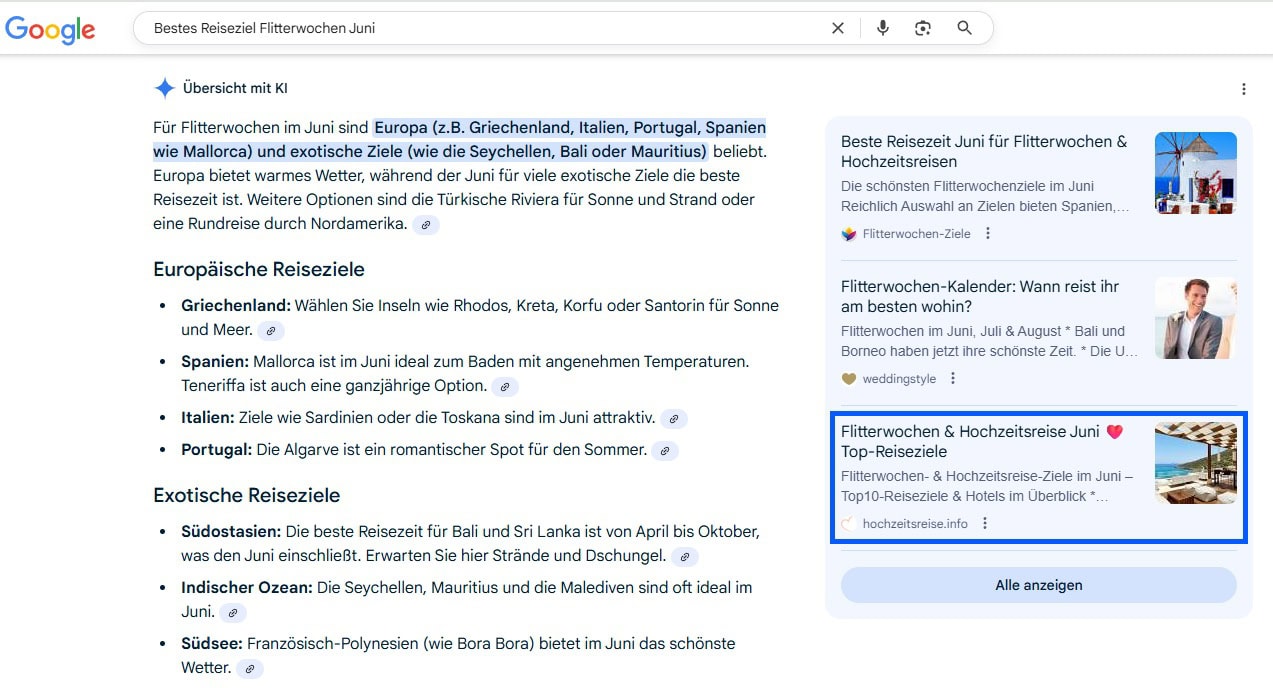This screenshot has width=1273, height=688.
Task: Open the three-dot menu beside weddingstyle
Action: [x=952, y=379]
